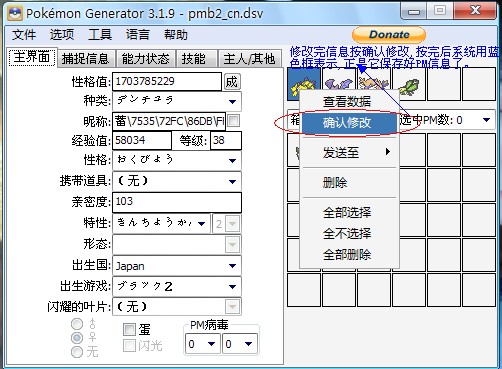Select the male ♂ radio button

77,324
